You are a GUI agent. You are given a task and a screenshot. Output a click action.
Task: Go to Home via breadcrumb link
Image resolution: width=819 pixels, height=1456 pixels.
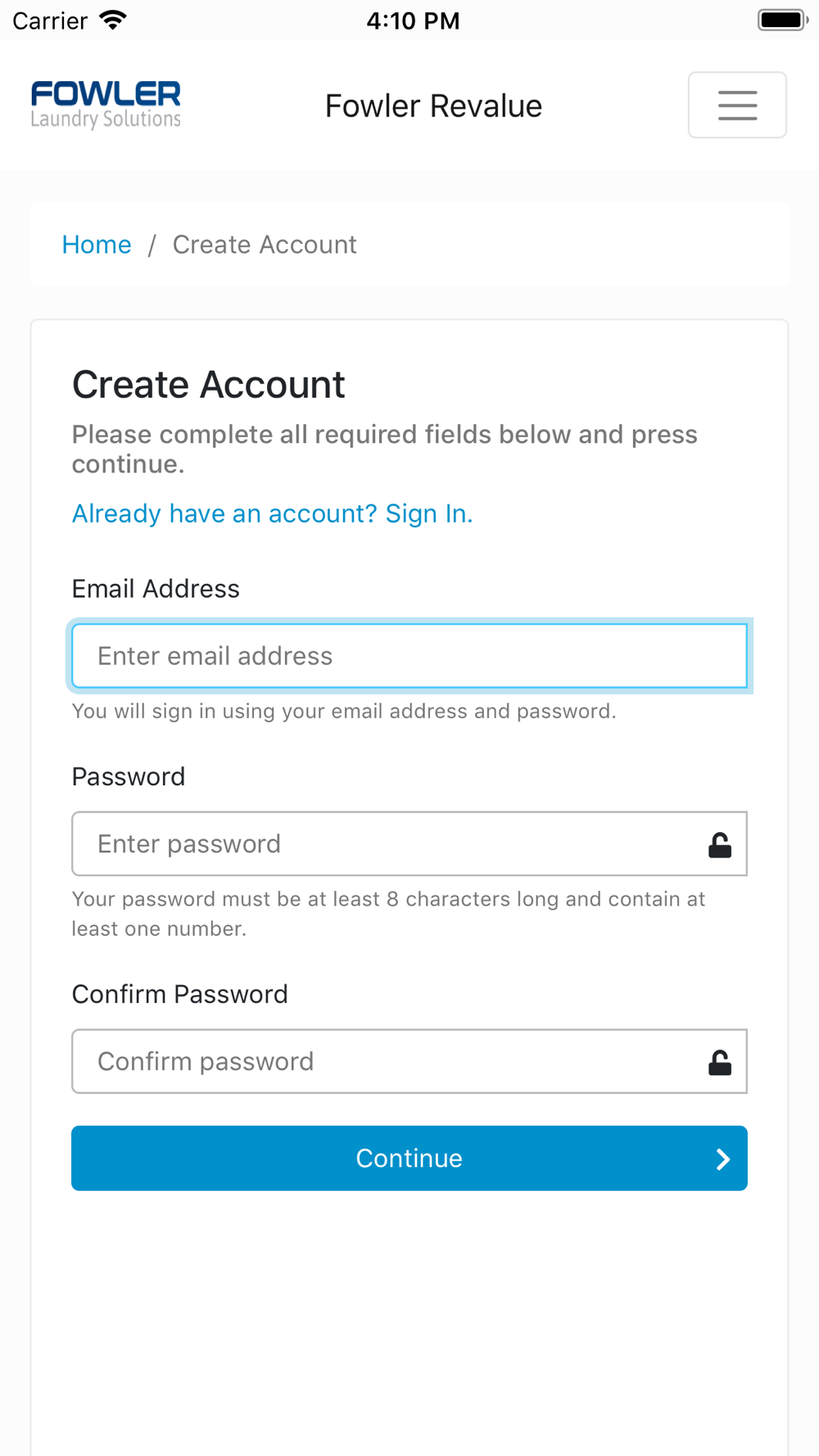coord(97,245)
